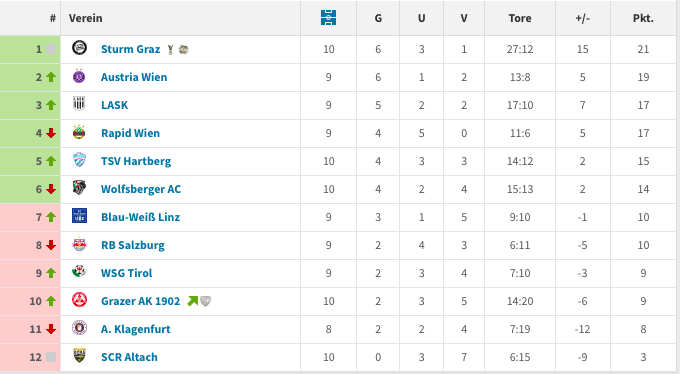Screen dimensions: 680x374
Task: Click the Blau-Weiß Linz blue crest
Action: [79, 216]
